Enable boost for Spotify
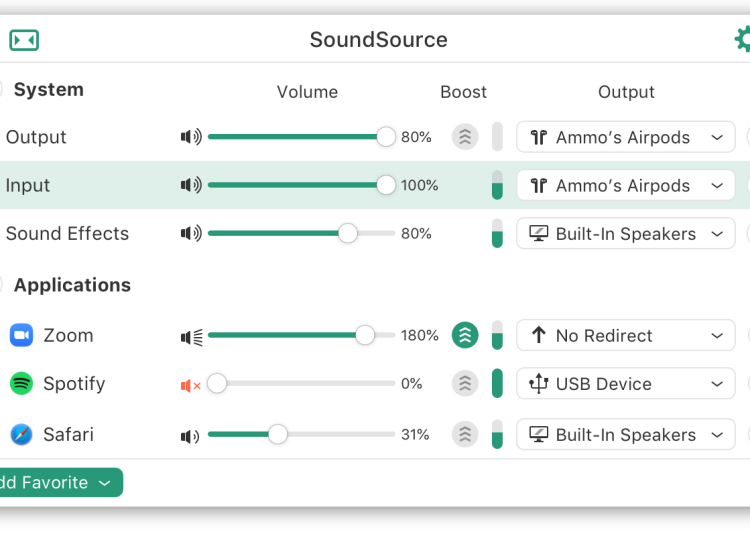The image size is (750, 536). click(465, 384)
